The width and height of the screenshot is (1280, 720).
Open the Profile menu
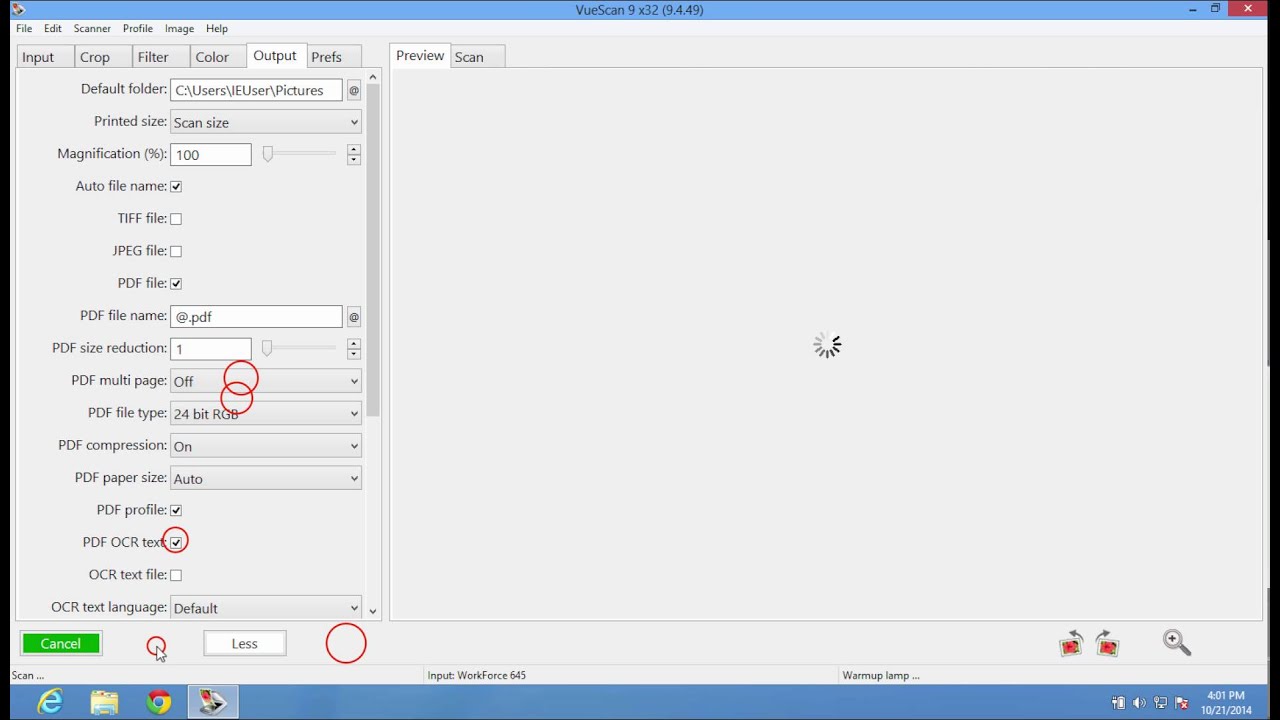click(x=138, y=28)
